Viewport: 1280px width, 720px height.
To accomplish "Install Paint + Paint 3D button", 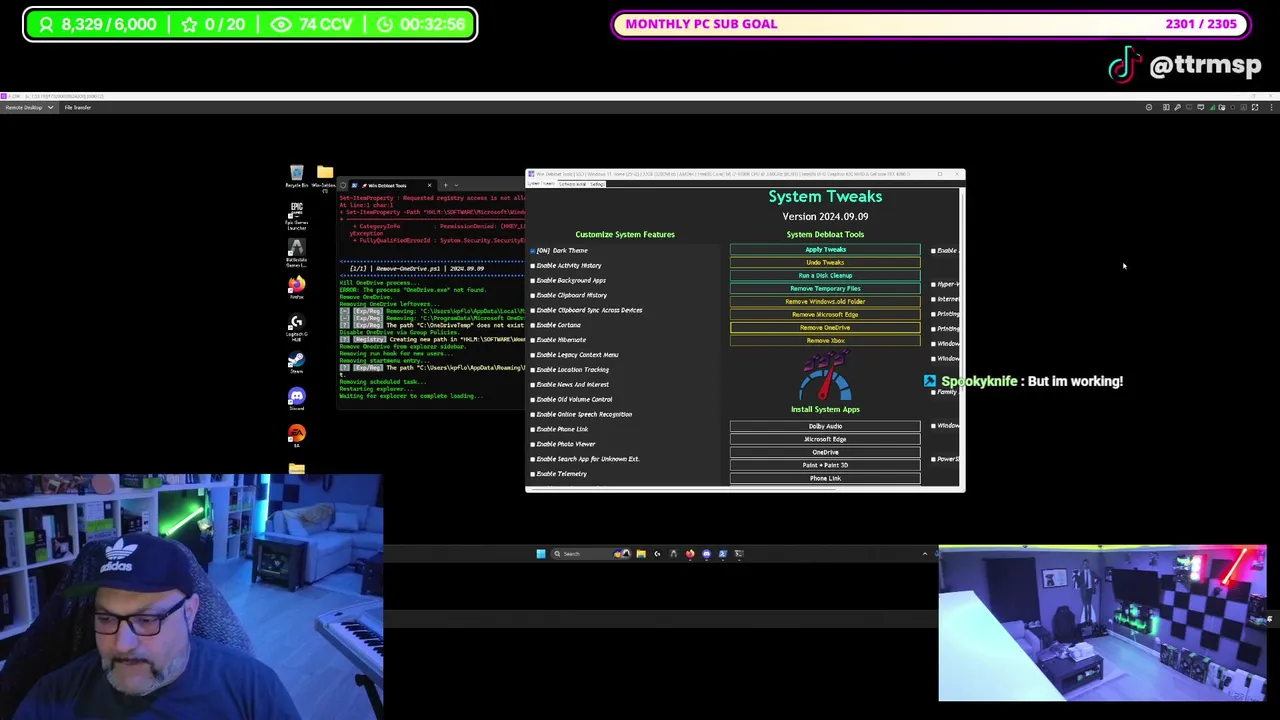I will (825, 466).
